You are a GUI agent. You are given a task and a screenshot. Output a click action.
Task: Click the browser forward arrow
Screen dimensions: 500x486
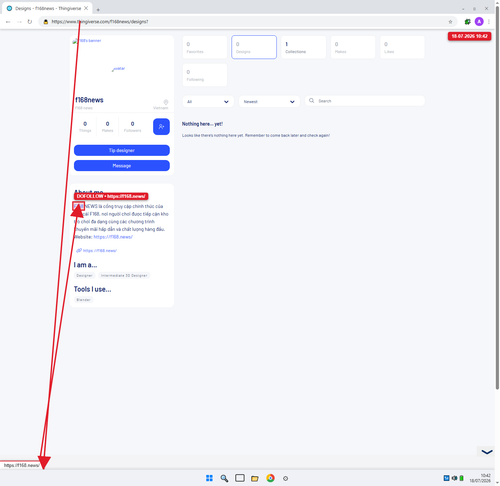coord(19,22)
